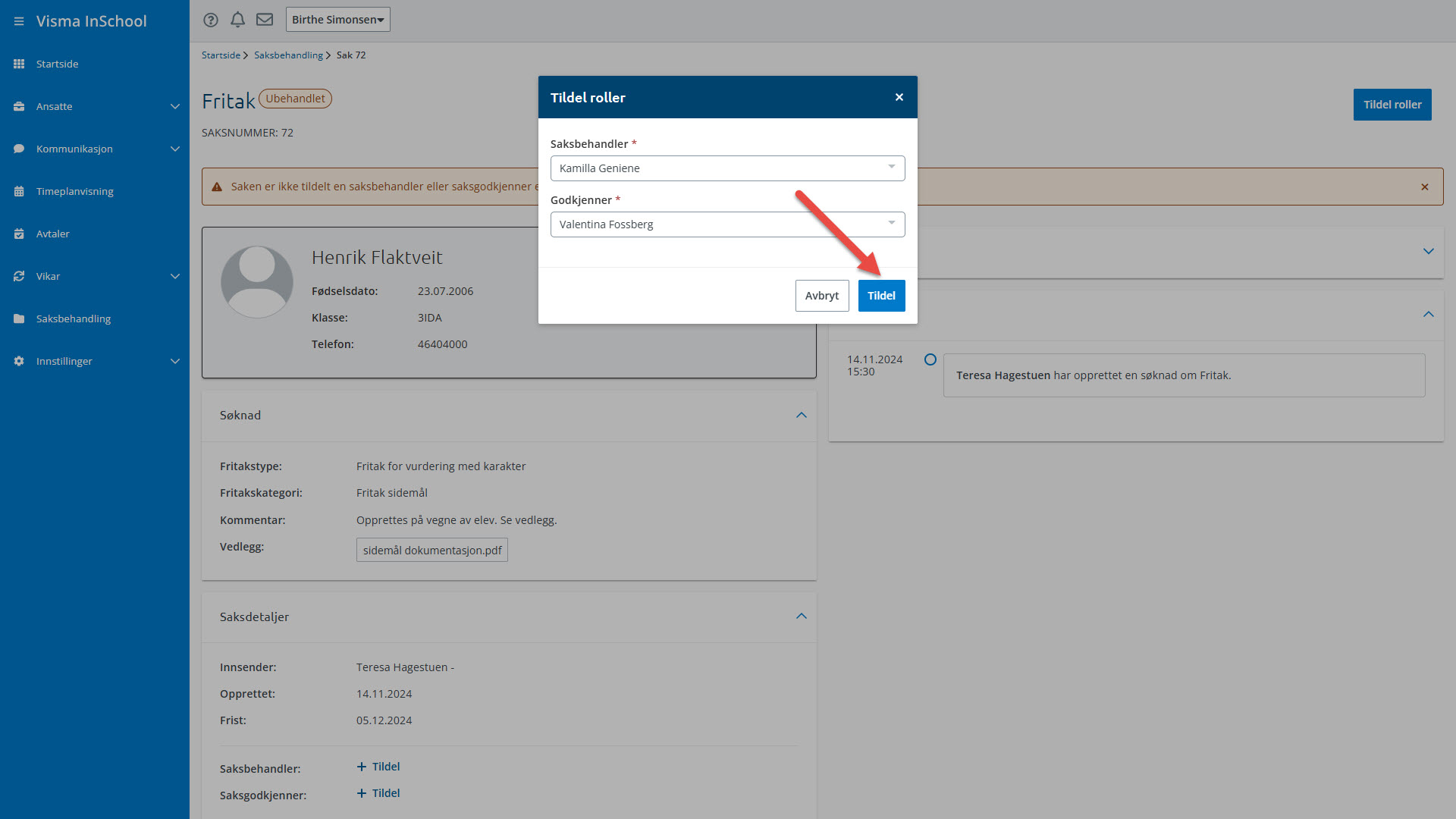This screenshot has height=819, width=1456.
Task: Open notifications bell icon
Action: coord(237,20)
